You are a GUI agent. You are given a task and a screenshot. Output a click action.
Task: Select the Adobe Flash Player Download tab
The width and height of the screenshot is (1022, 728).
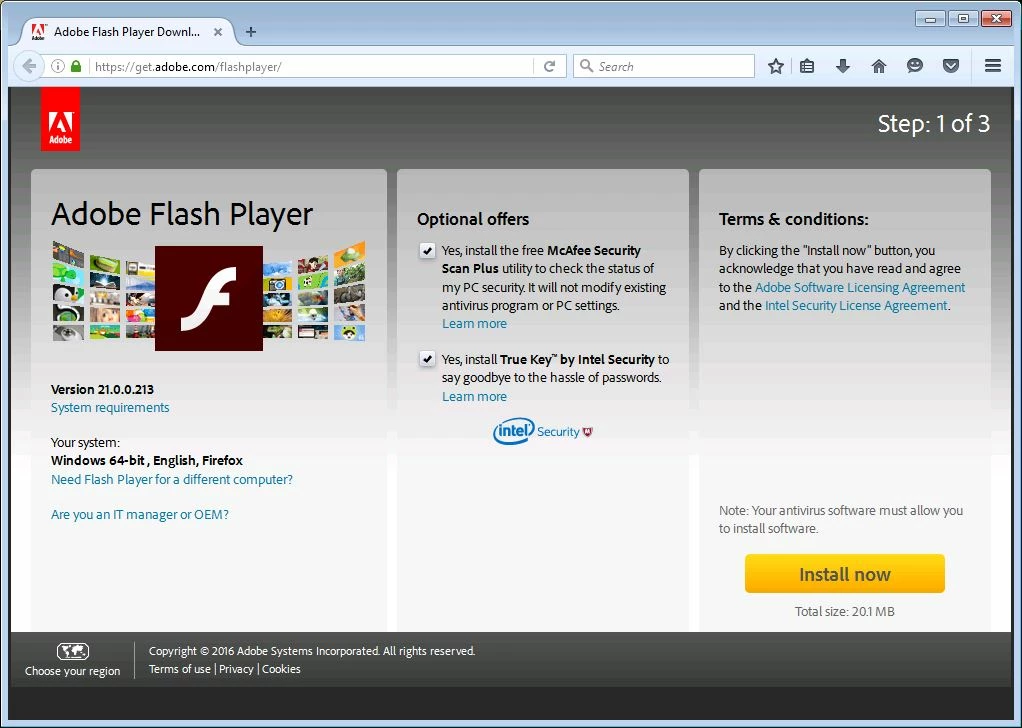pos(127,32)
